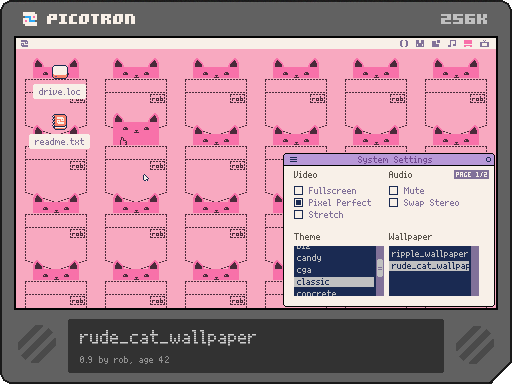The width and height of the screenshot is (512, 384).
Task: Pick ripple_wallpaper from the Wallpaper list
Action: 430,254
